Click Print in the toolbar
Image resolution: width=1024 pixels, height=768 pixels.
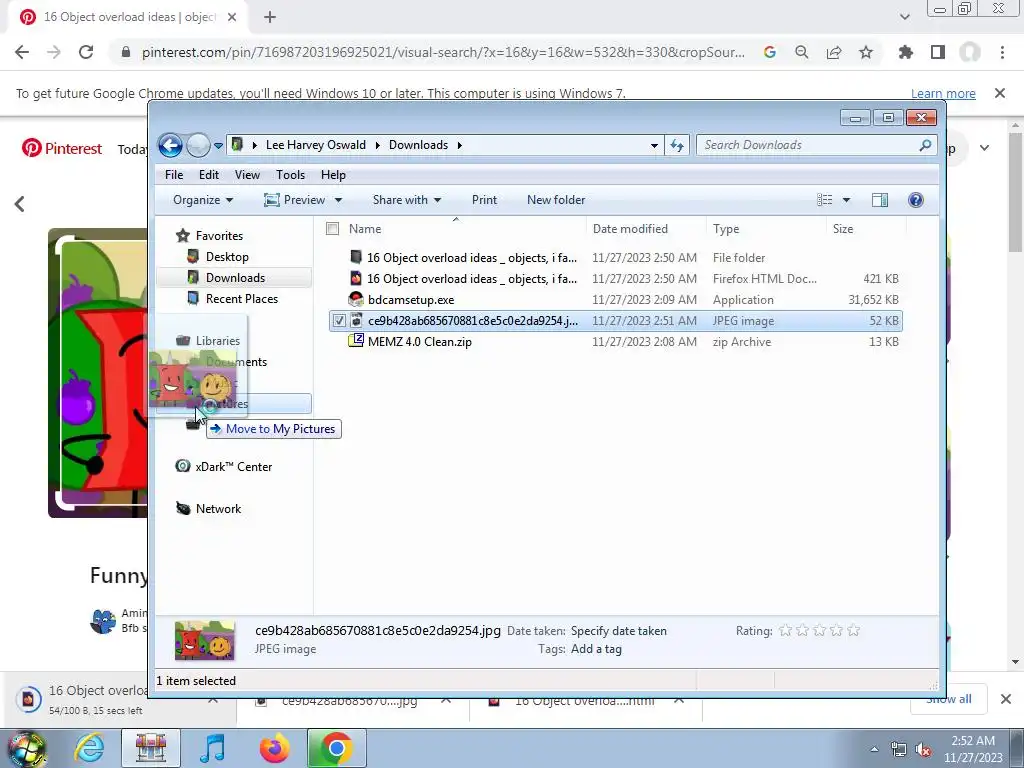484,200
